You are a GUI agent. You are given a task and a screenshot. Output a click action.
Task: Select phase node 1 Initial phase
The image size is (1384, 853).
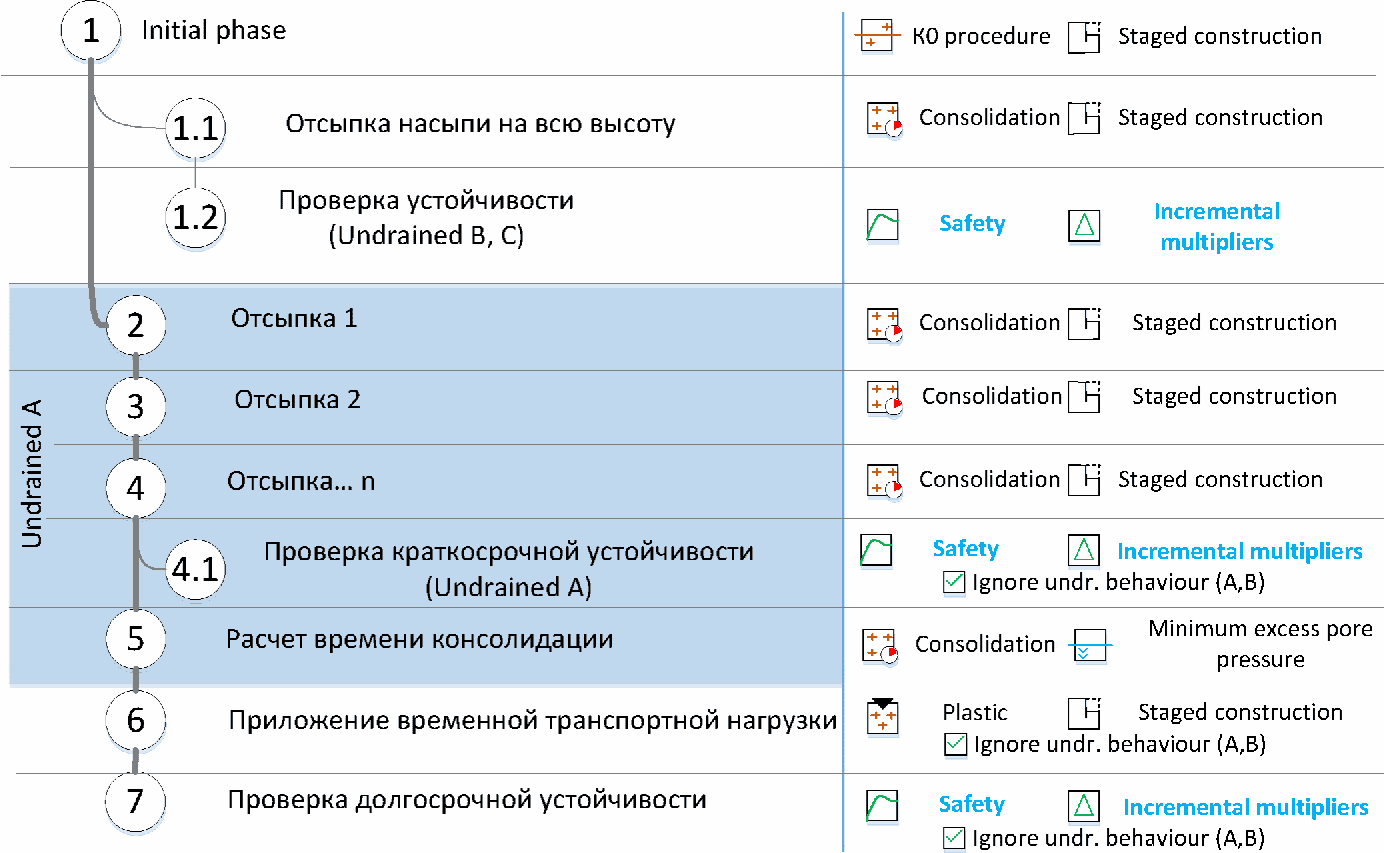click(92, 30)
